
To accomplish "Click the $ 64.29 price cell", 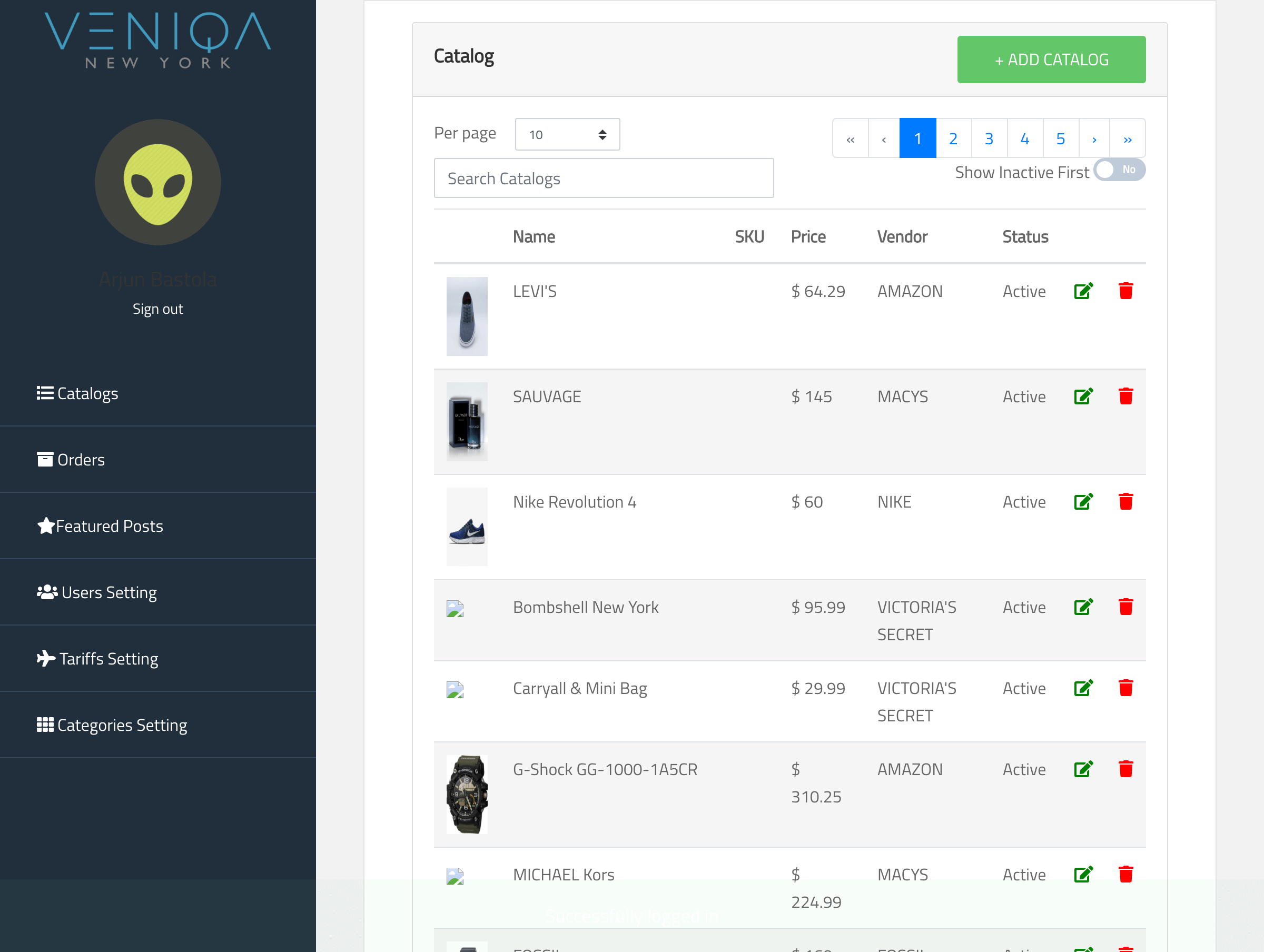I will tap(818, 291).
